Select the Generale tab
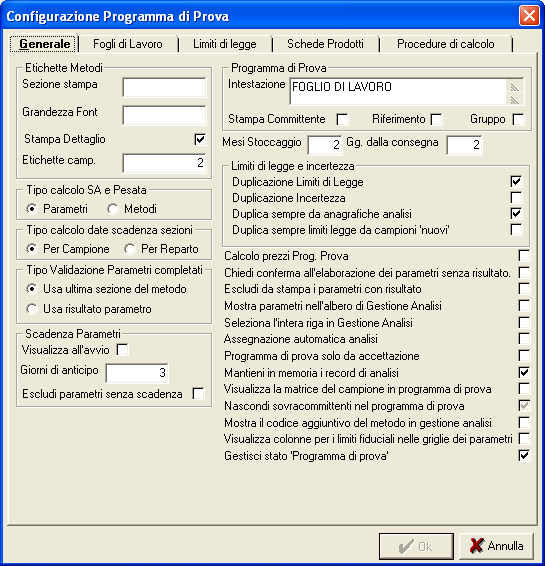This screenshot has width=545, height=566. click(x=44, y=44)
